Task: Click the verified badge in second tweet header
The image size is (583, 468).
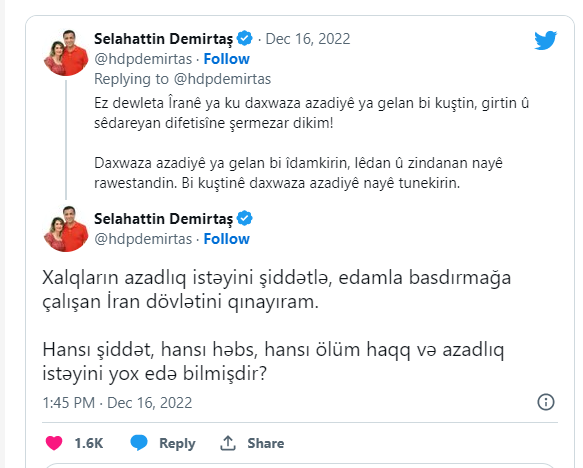Action: point(245,218)
